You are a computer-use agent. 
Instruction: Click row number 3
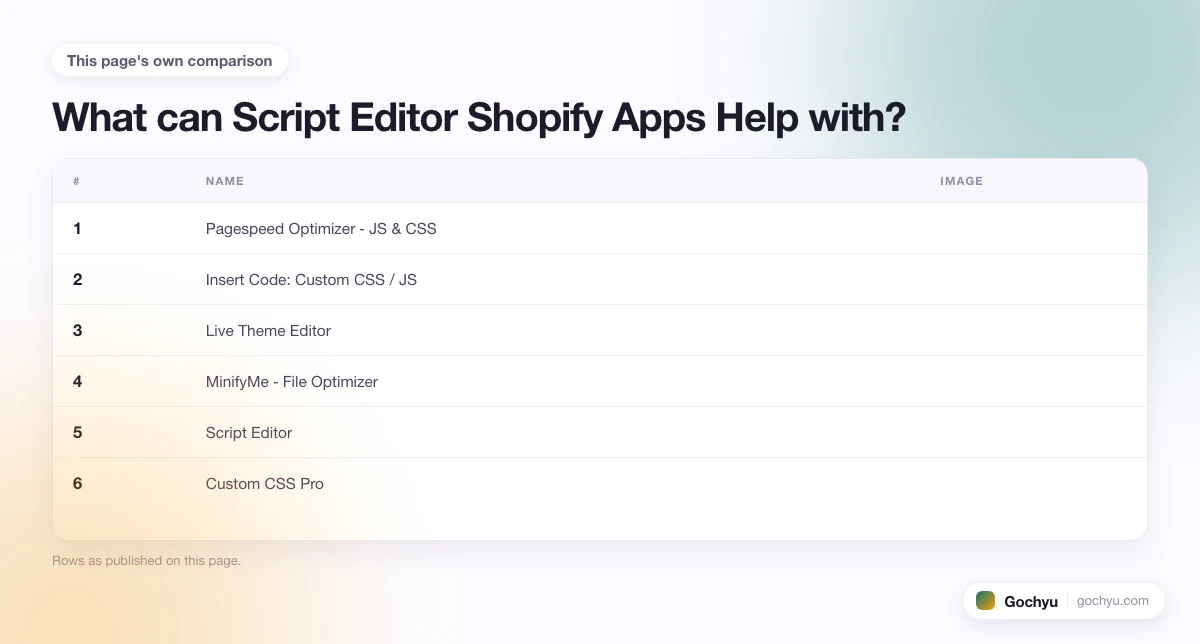click(77, 331)
